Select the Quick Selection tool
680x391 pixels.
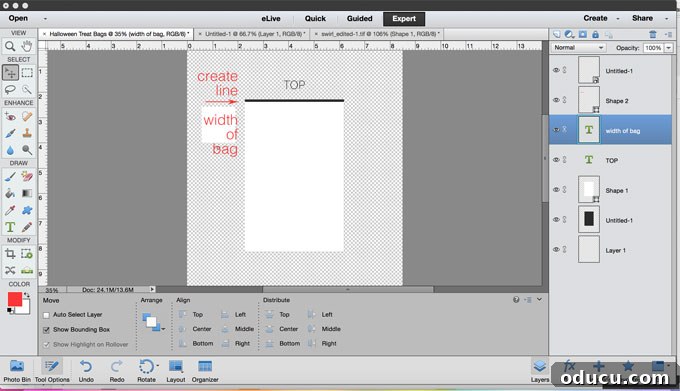point(27,89)
